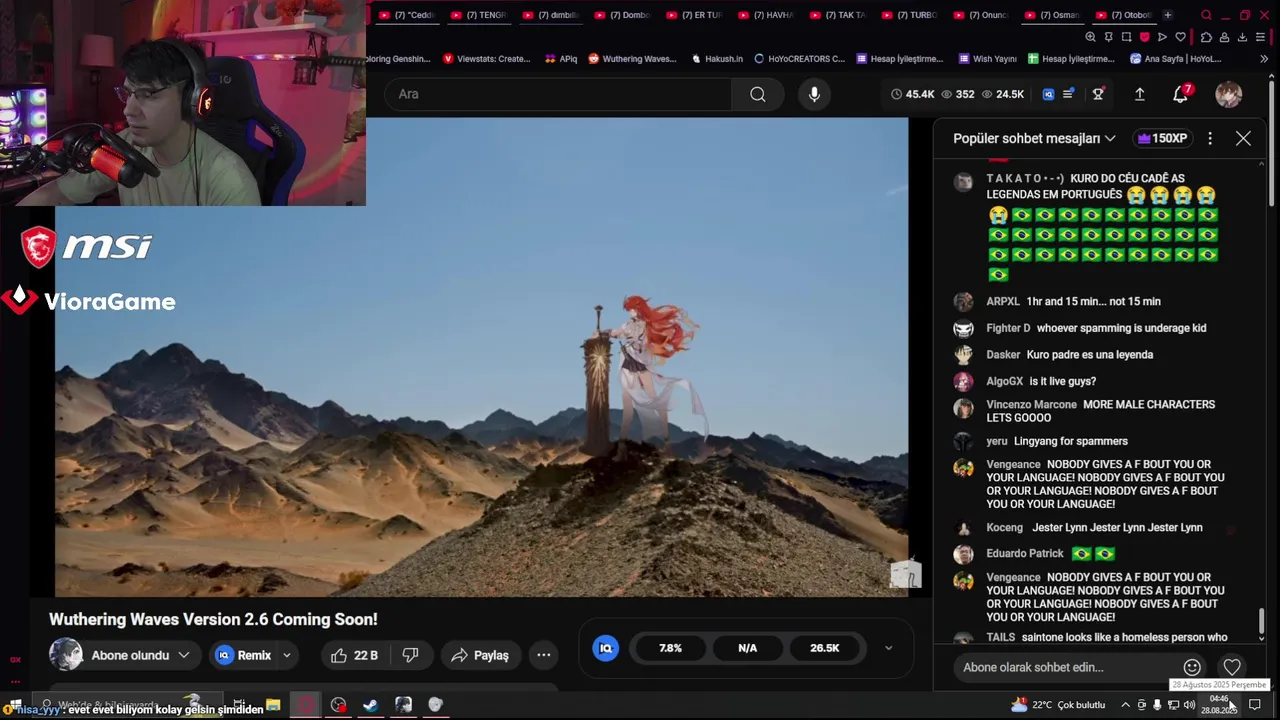1280x720 pixels.
Task: Open more actions (three dots) under video
Action: pos(544,655)
